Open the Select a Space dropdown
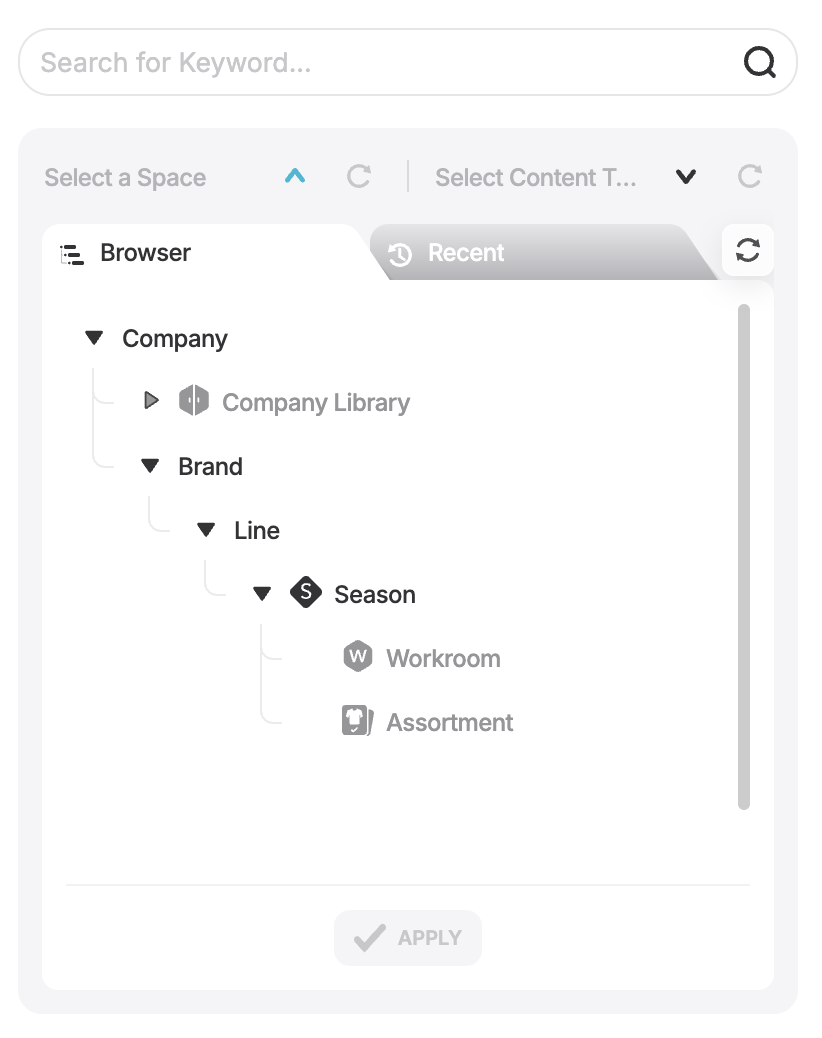The height and width of the screenshot is (1038, 822). coord(295,176)
